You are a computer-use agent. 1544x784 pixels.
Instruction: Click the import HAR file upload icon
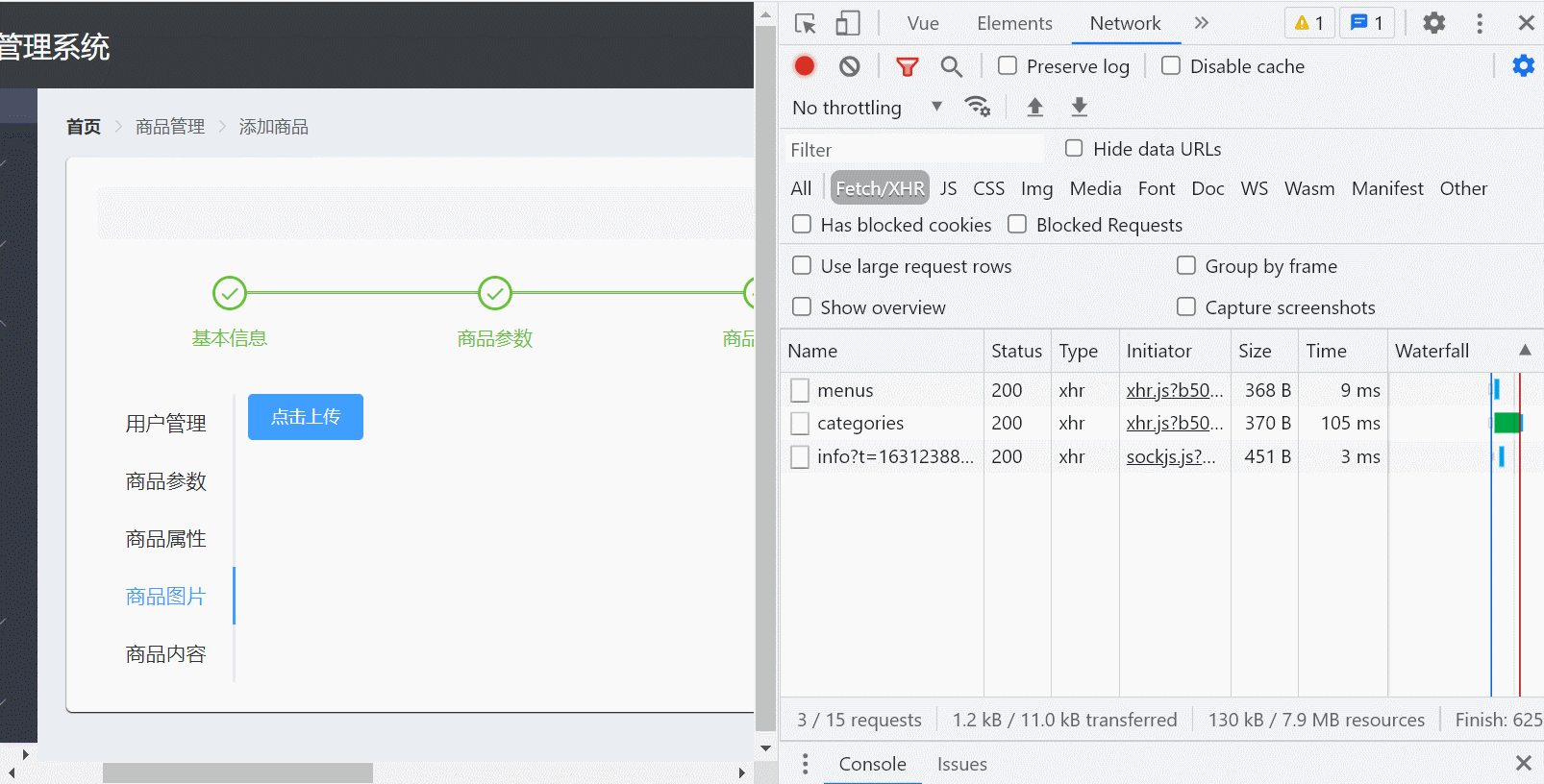point(1034,108)
